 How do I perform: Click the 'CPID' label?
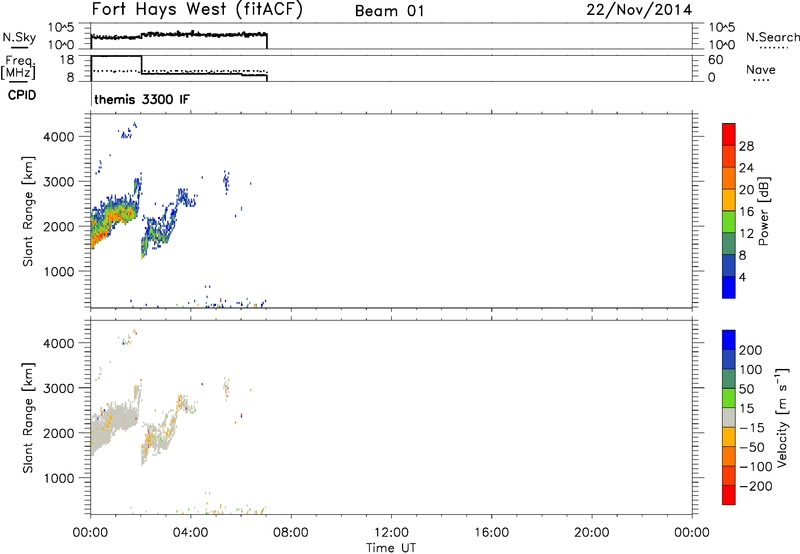point(22,95)
